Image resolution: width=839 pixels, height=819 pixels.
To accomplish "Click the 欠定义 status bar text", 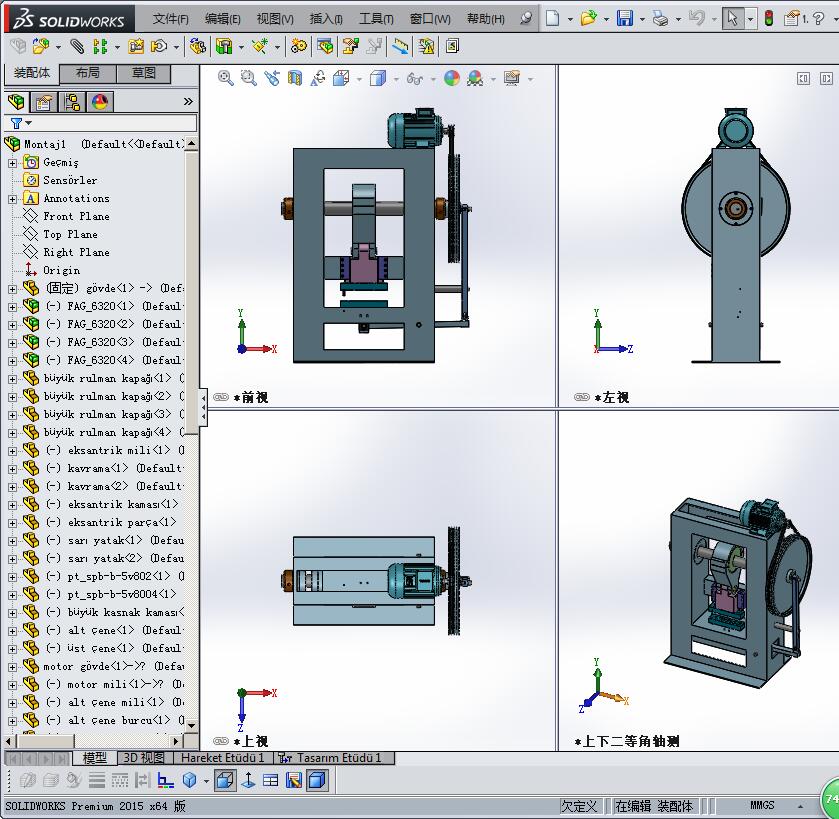I will click(578, 806).
